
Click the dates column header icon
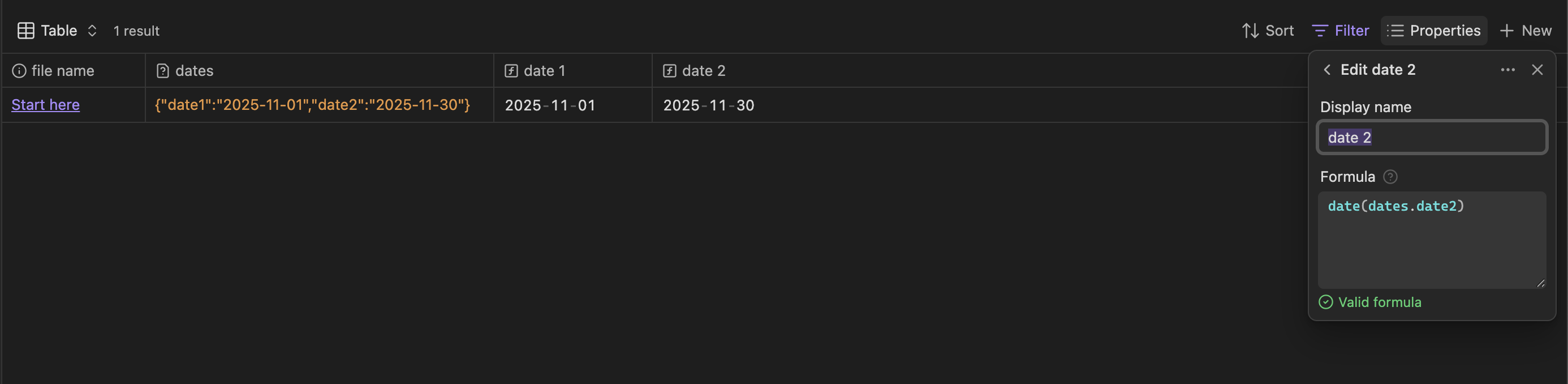tap(162, 71)
